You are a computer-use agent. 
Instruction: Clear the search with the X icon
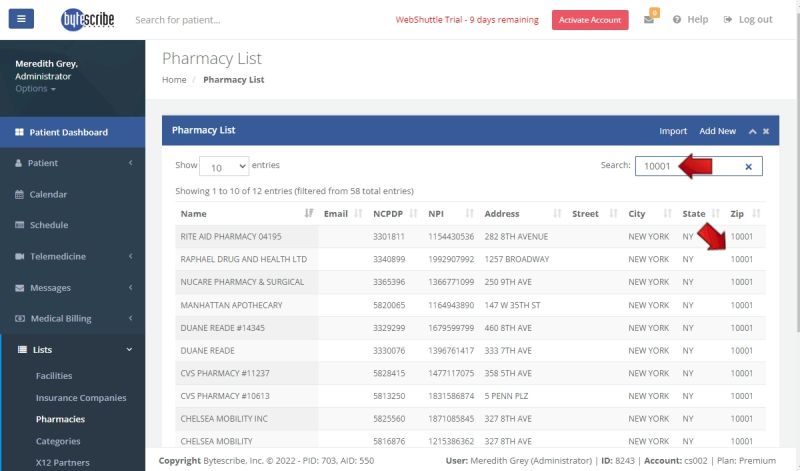748,167
